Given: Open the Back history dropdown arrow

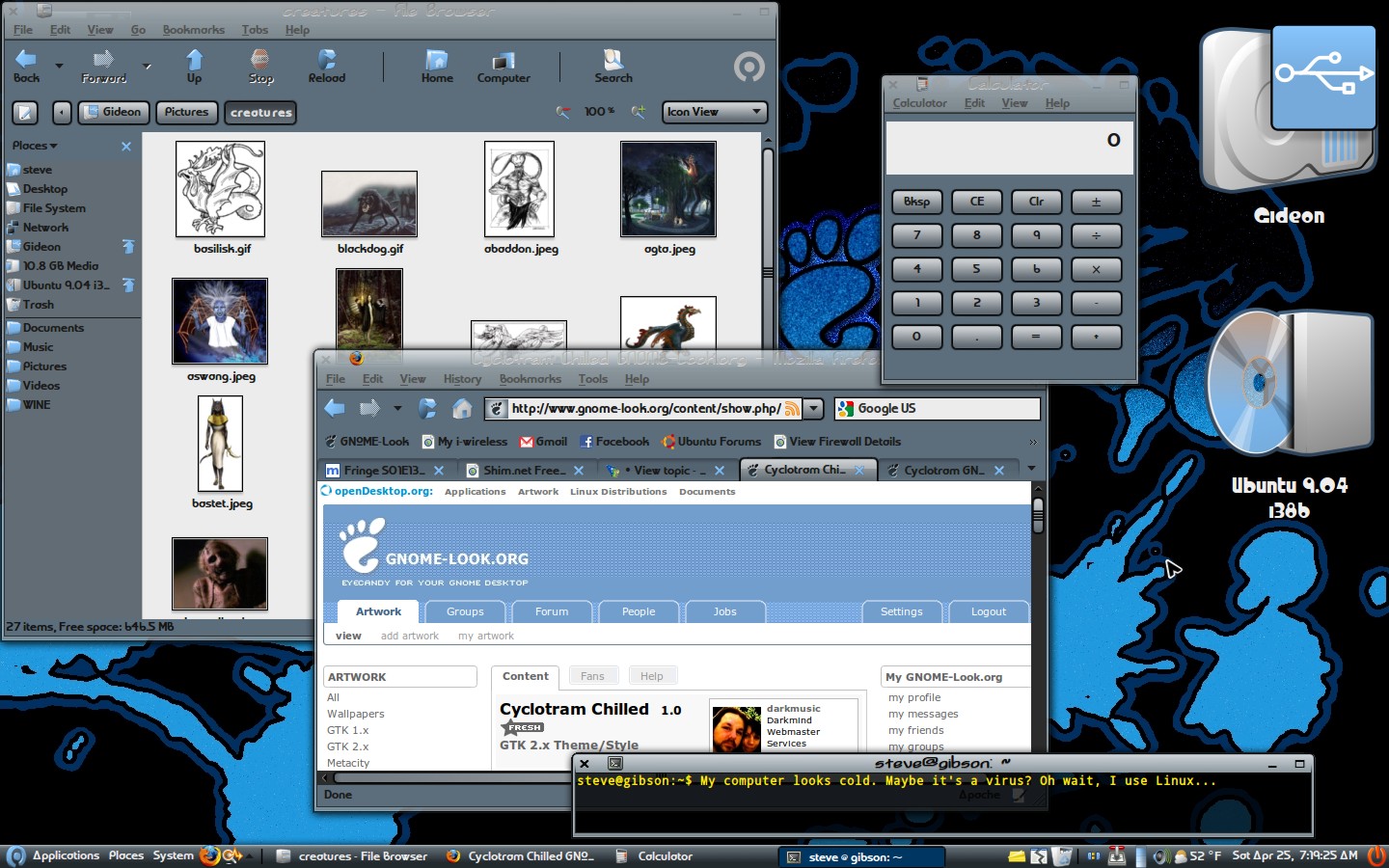Looking at the screenshot, I should coord(59,67).
